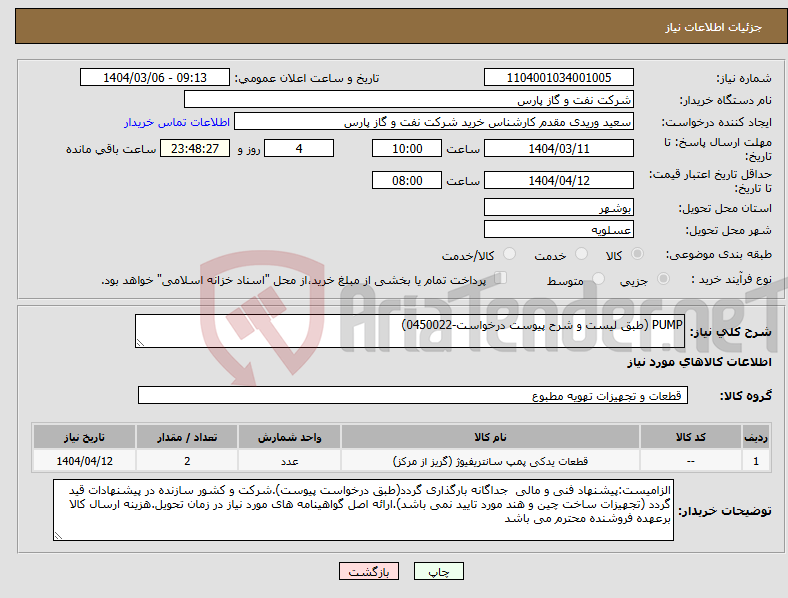Click the validity hour field 08:00

click(407, 180)
